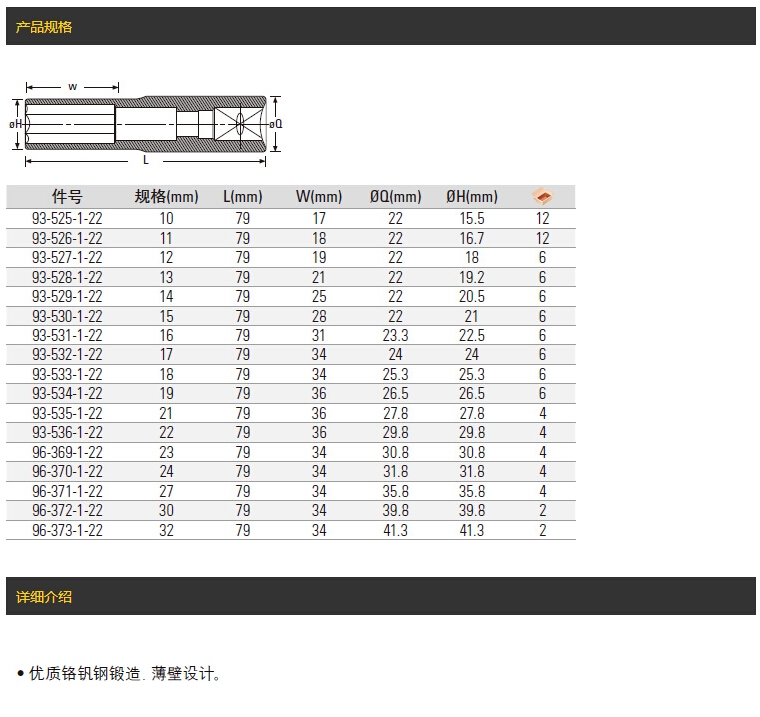Click package quantity 2 in 96-373 row
760x717 pixels.
[x=543, y=530]
